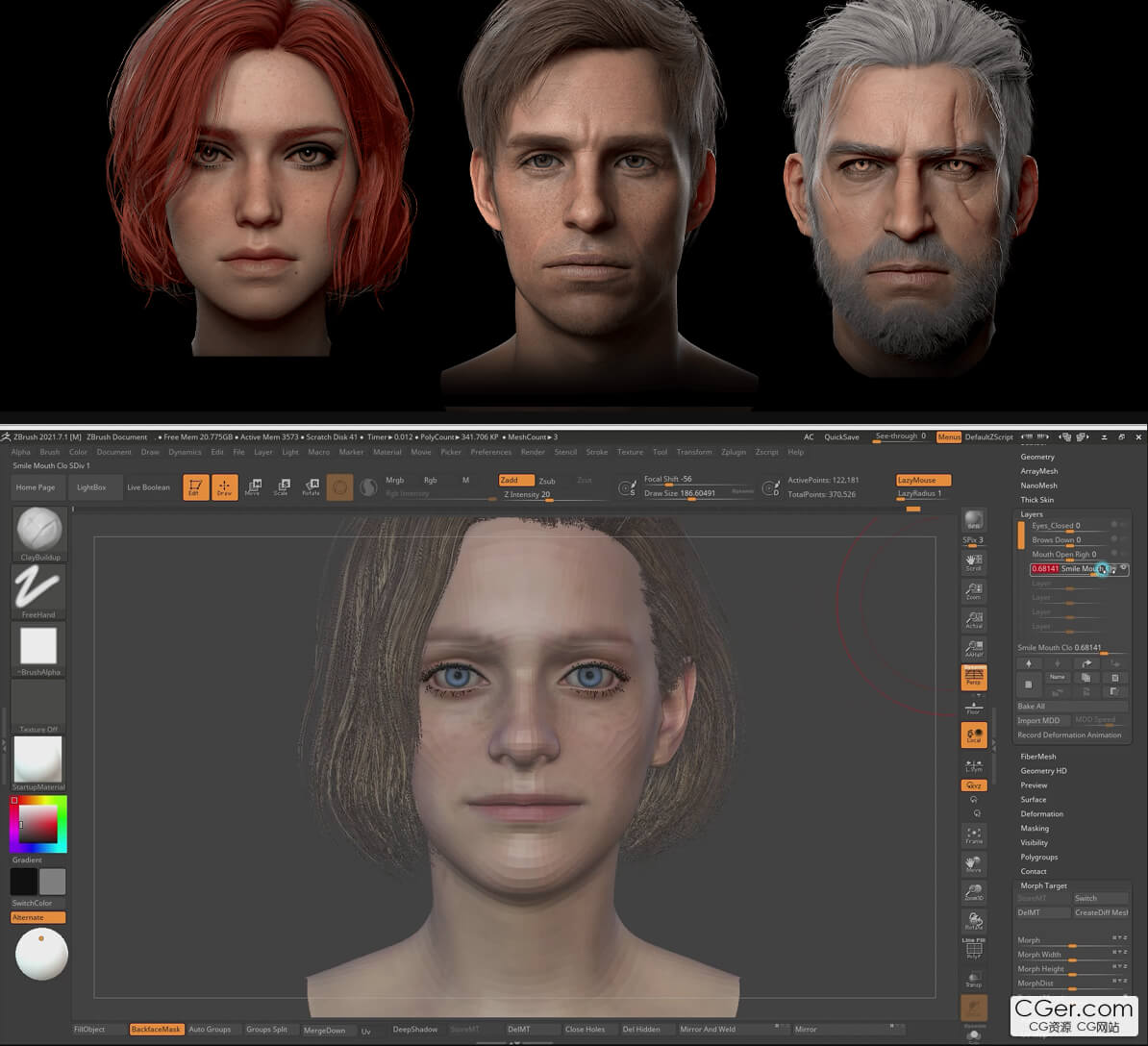
Task: Click the light direction sphere preview
Action: tap(41, 954)
